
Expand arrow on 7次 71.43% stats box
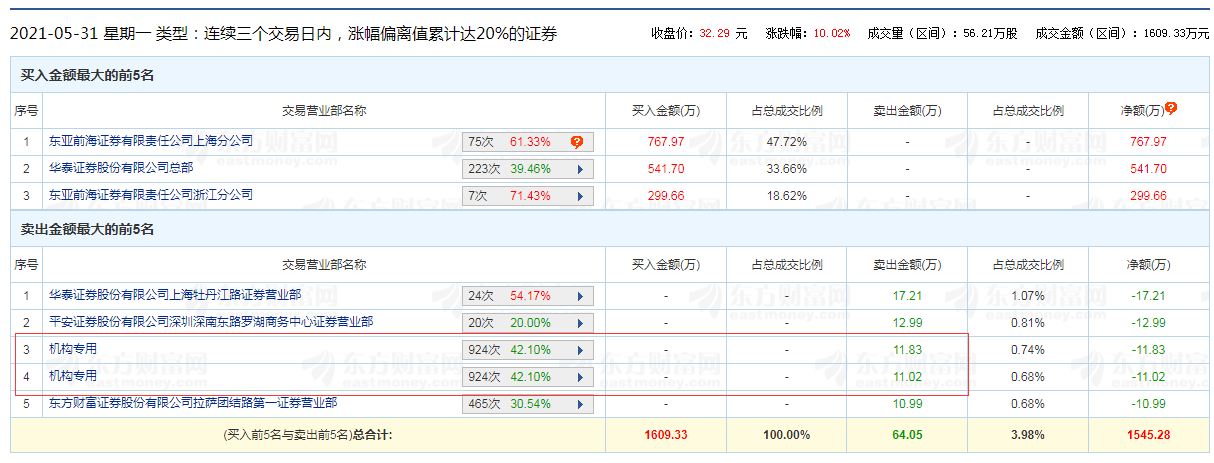(580, 196)
